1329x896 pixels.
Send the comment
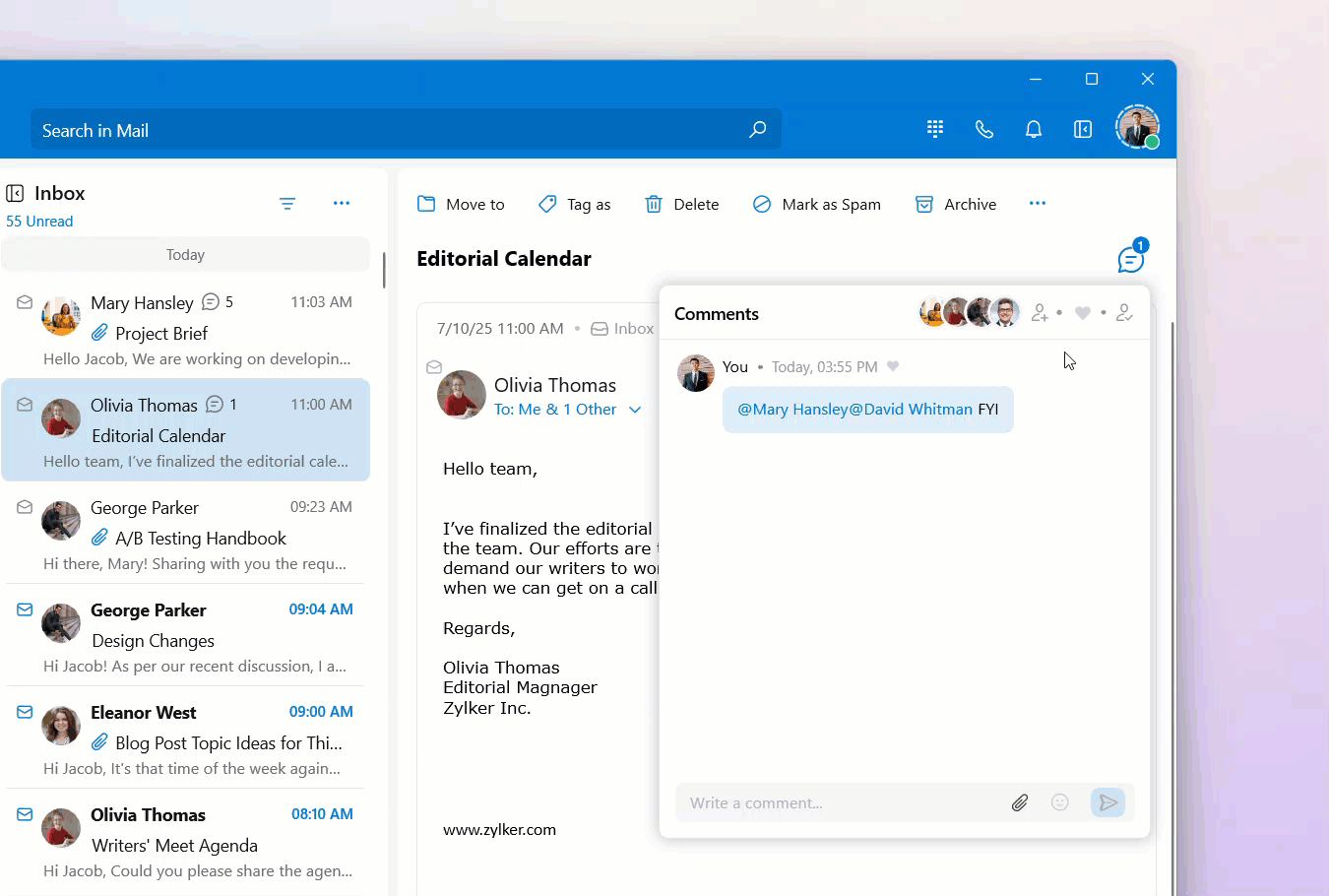[x=1108, y=802]
